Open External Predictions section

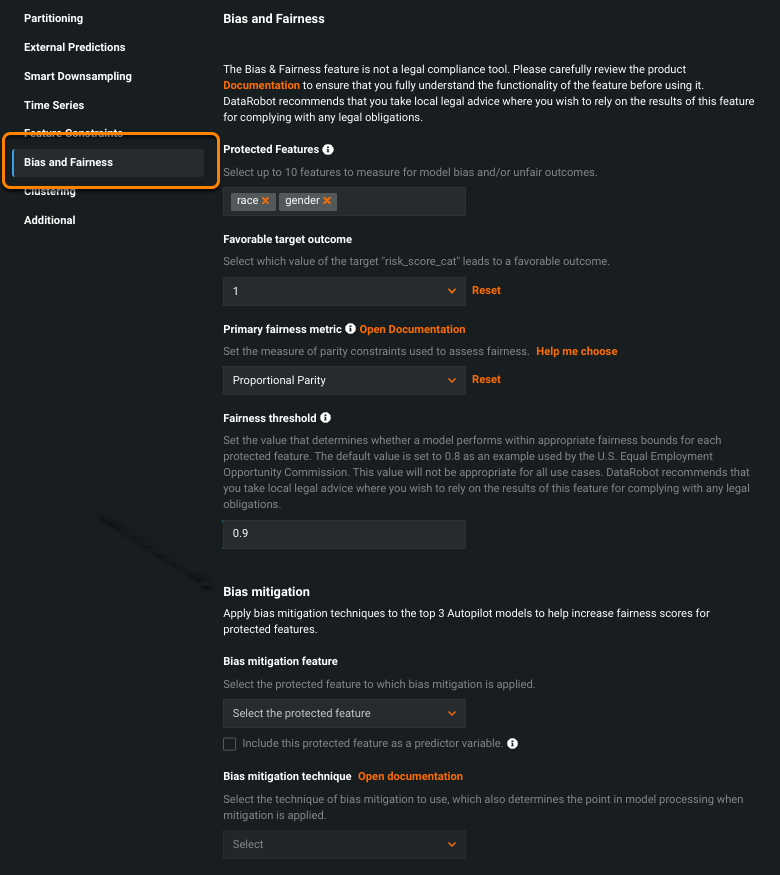(x=75, y=47)
